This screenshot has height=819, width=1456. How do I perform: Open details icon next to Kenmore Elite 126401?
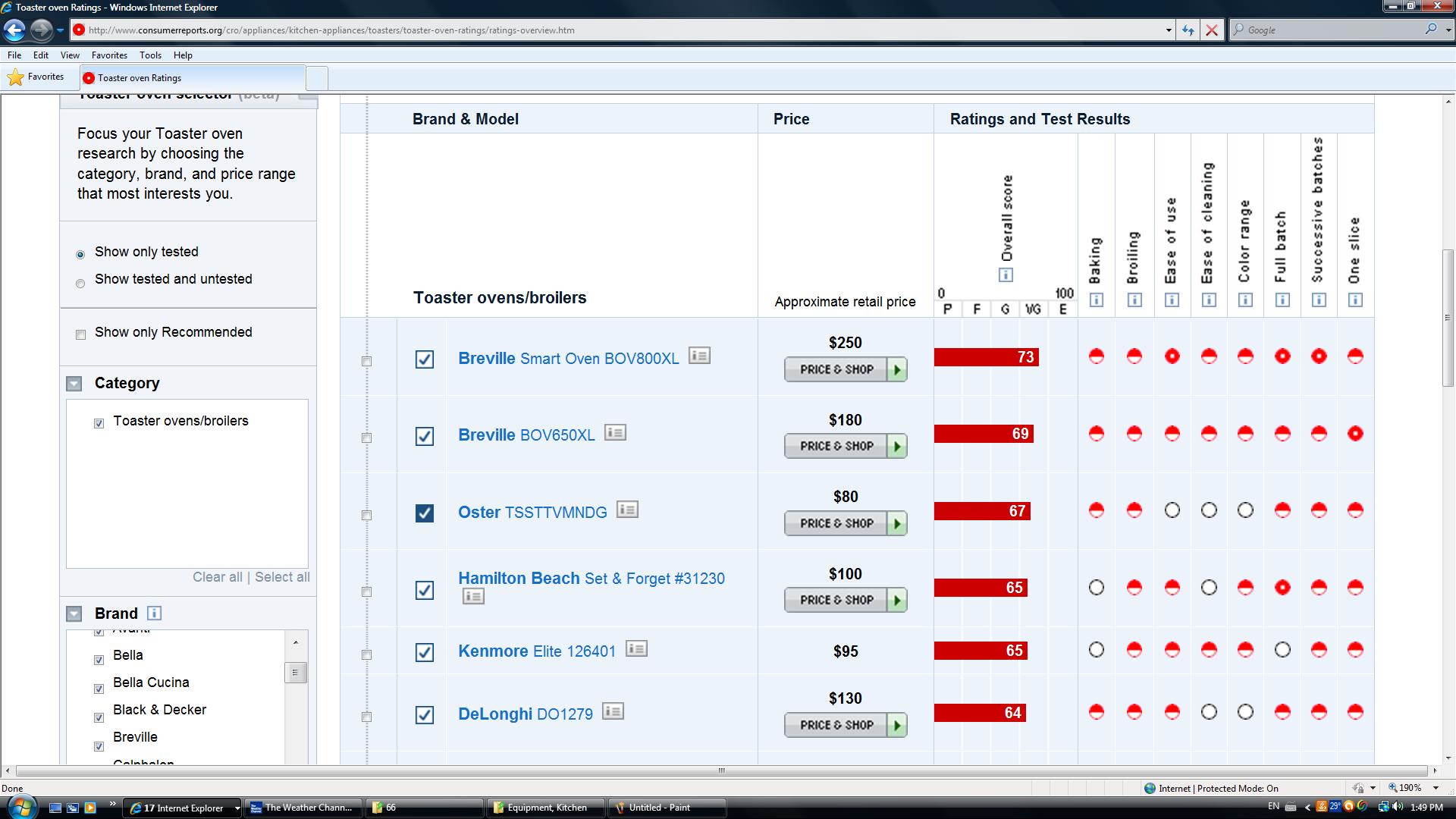point(636,648)
